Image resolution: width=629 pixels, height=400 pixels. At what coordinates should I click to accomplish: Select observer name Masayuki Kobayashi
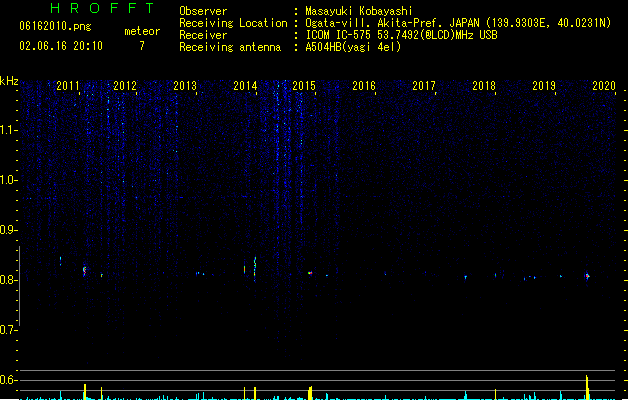(x=359, y=11)
